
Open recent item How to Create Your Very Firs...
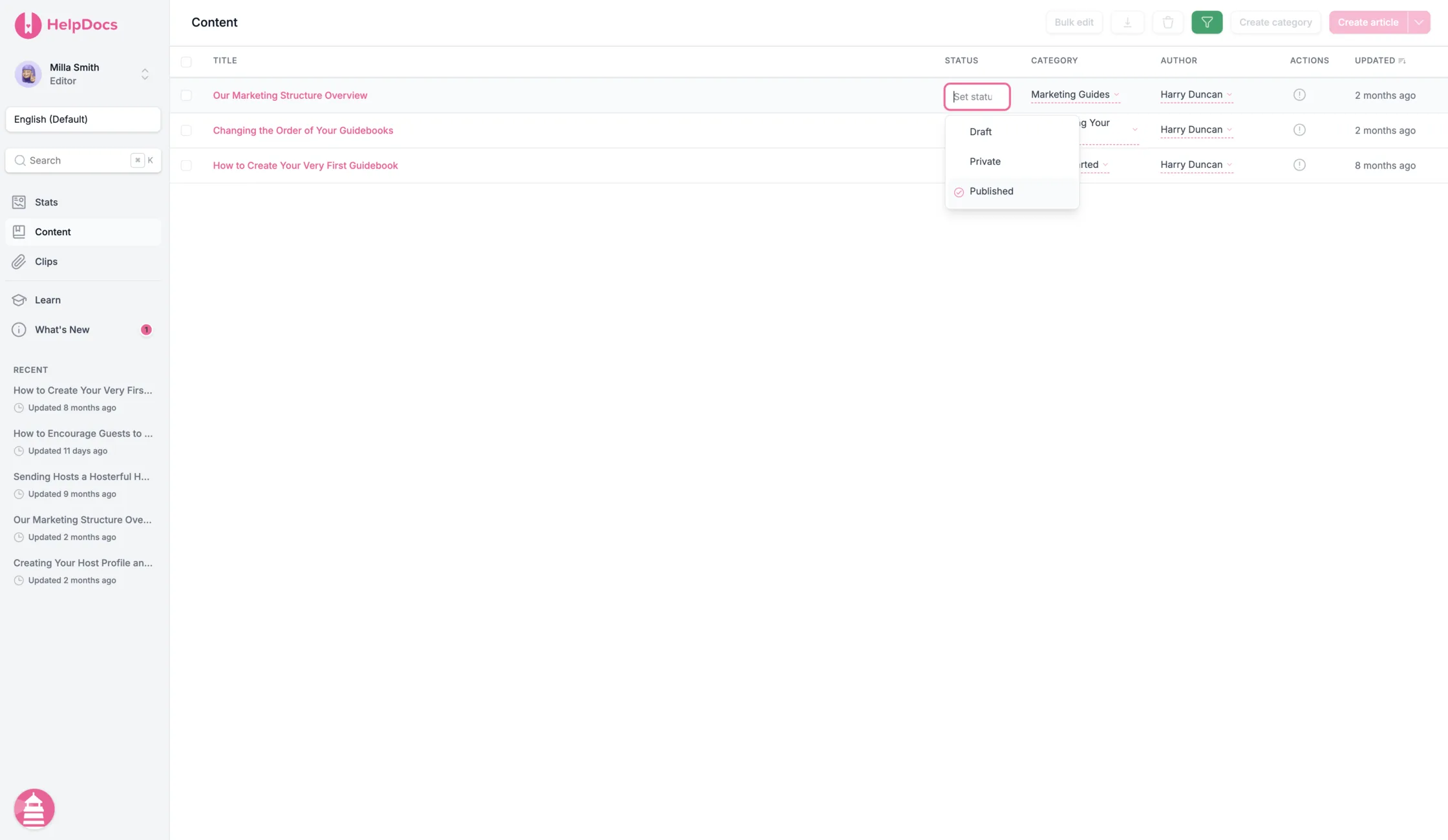(x=83, y=398)
